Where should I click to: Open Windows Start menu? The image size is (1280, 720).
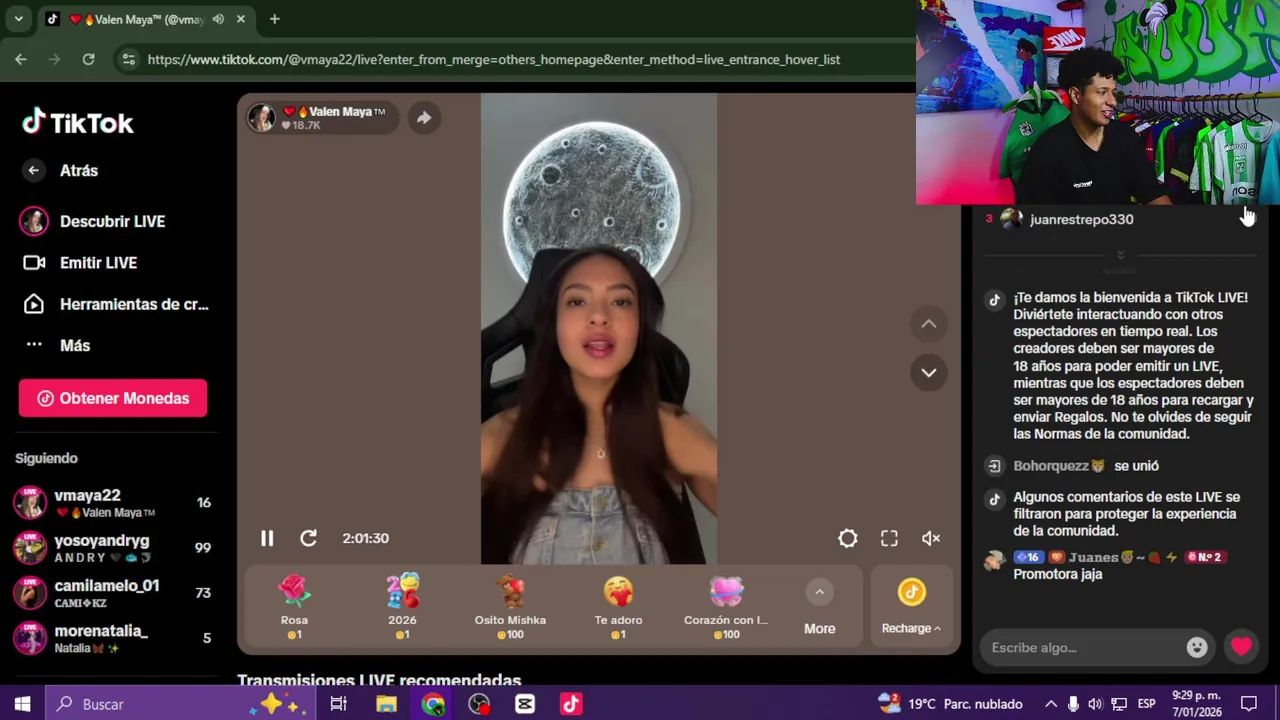22,704
